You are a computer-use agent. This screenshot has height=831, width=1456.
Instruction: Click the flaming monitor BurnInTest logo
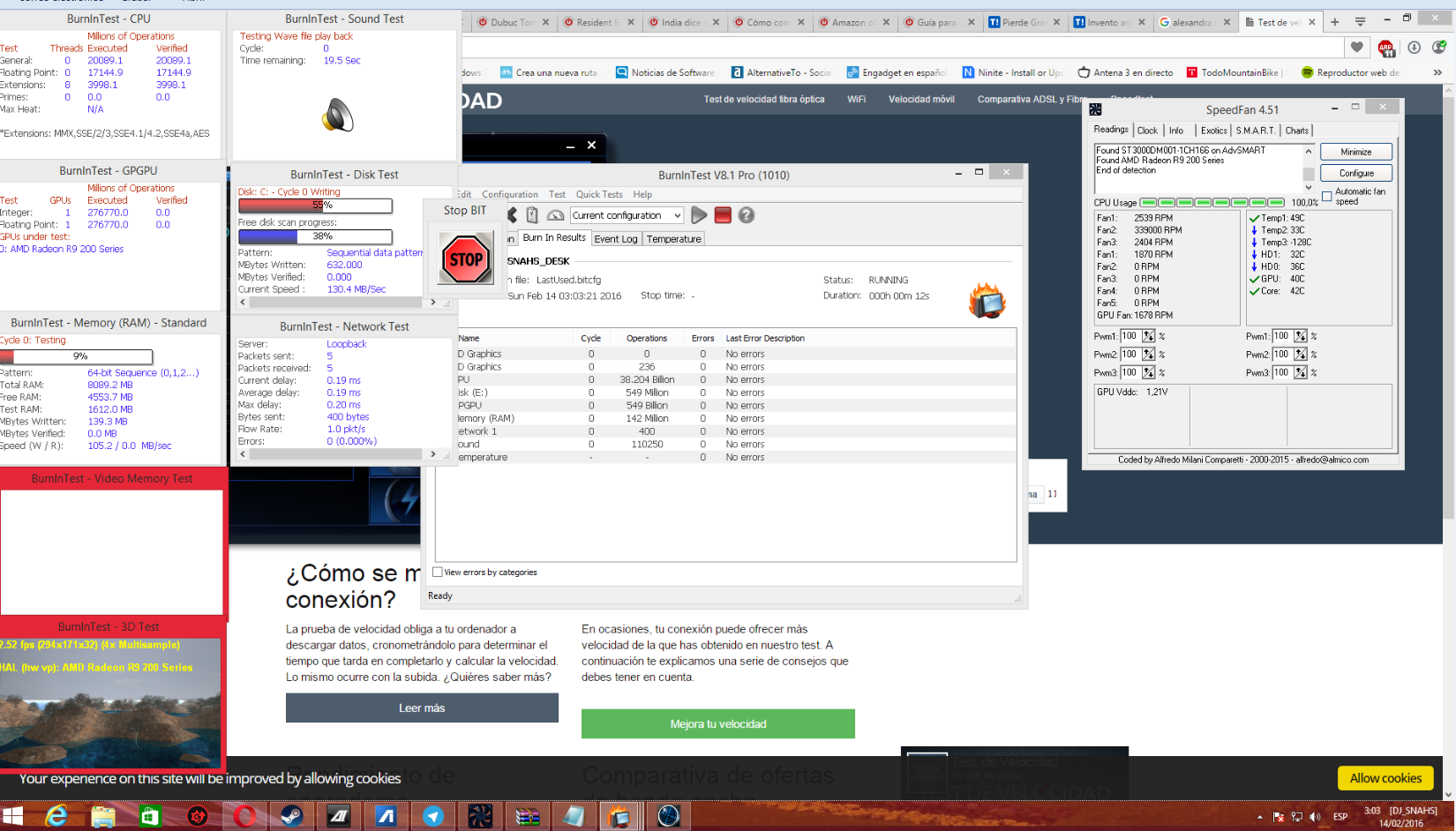987,301
